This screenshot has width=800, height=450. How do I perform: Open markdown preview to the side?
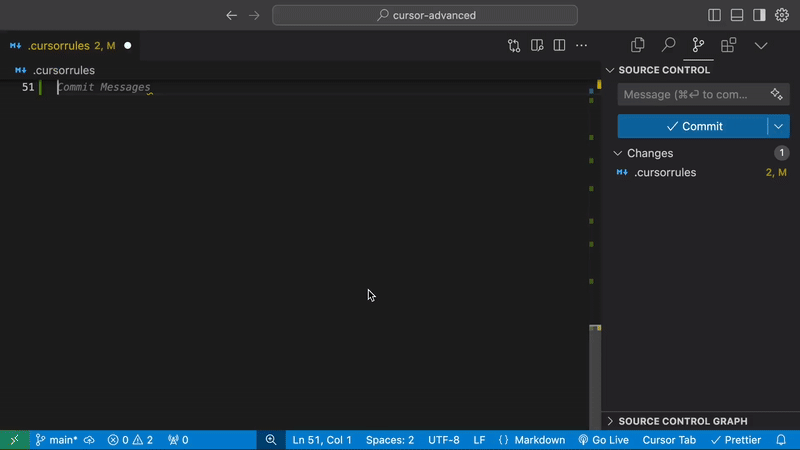click(537, 46)
